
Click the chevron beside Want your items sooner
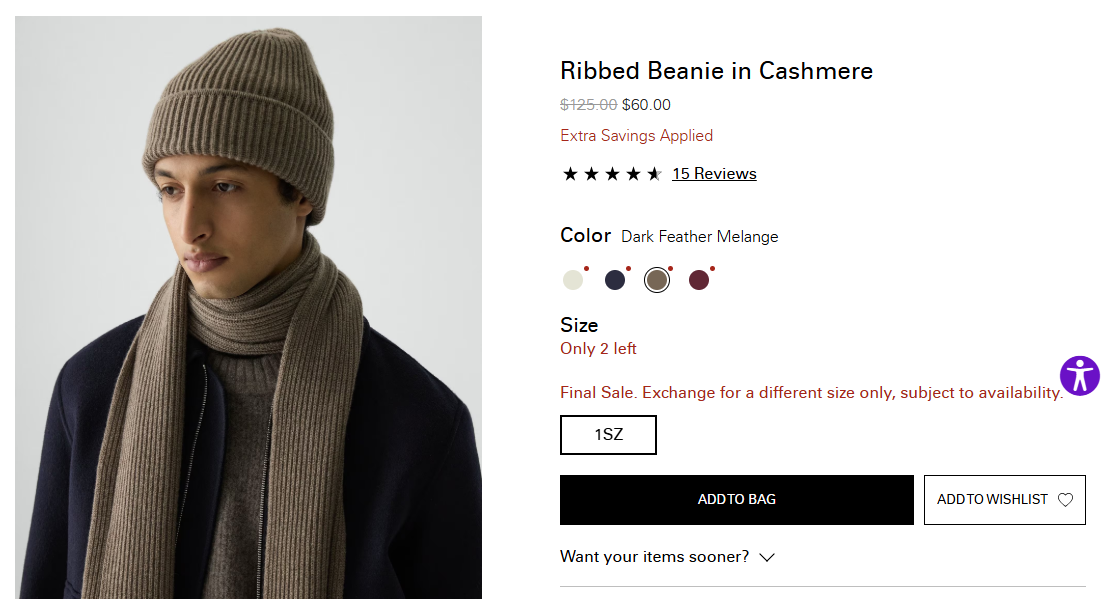pyautogui.click(x=767, y=557)
